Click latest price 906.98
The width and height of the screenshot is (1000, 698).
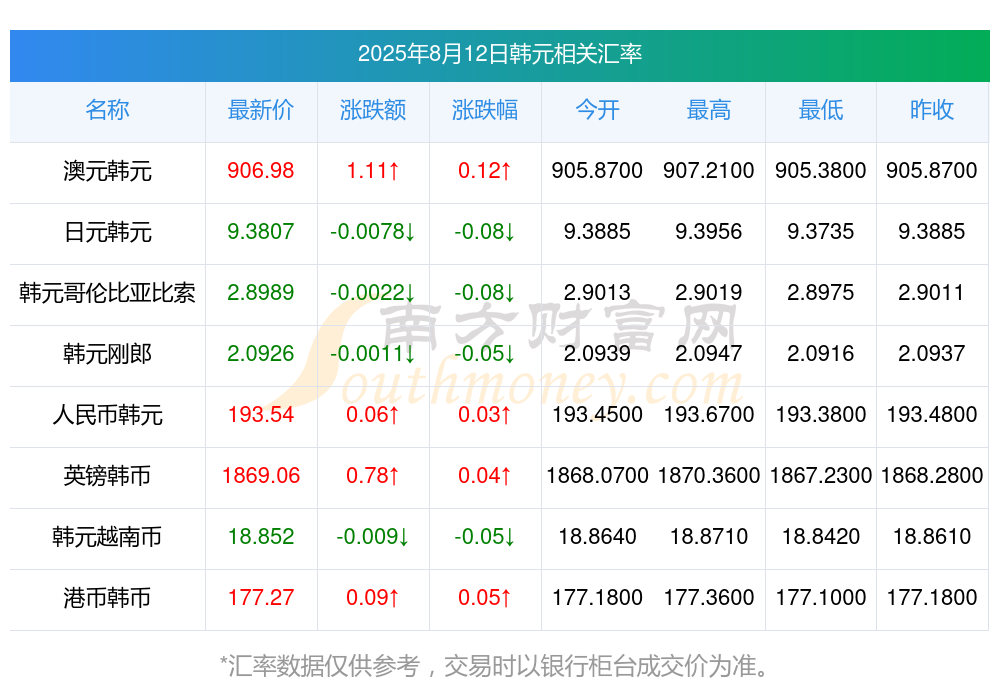pyautogui.click(x=261, y=171)
